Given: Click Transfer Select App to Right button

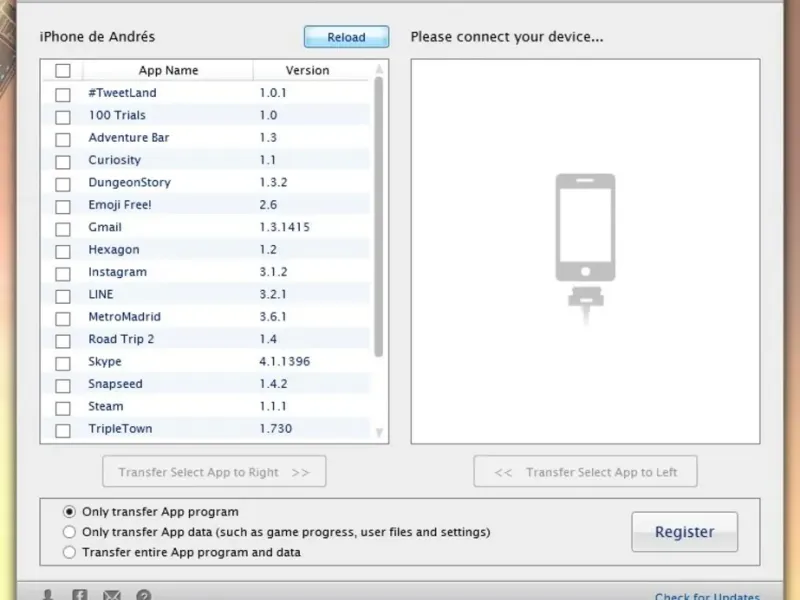Looking at the screenshot, I should 214,471.
